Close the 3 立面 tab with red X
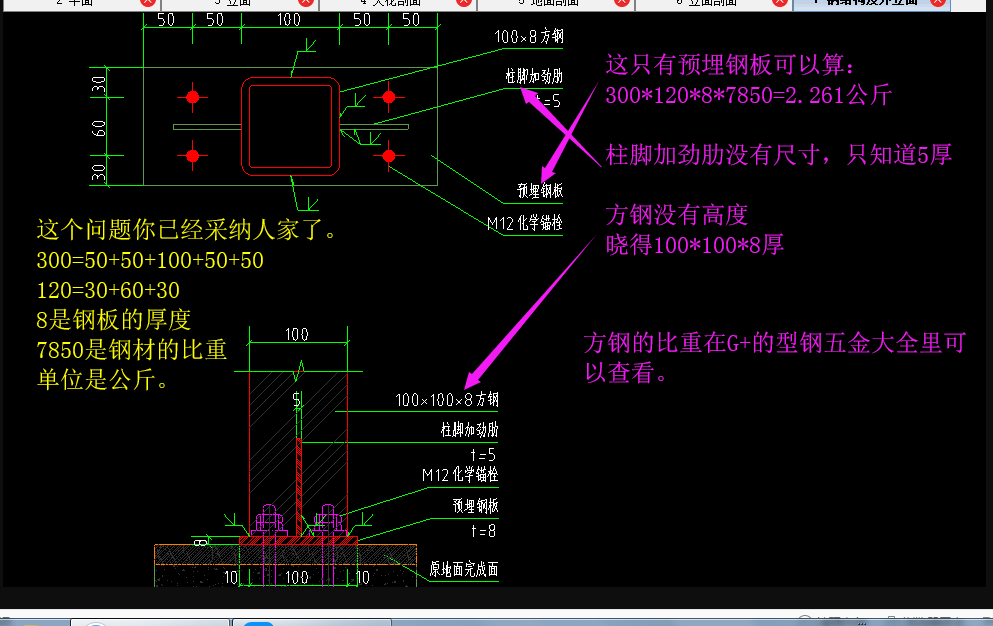The height and width of the screenshot is (626, 993). [306, 3]
